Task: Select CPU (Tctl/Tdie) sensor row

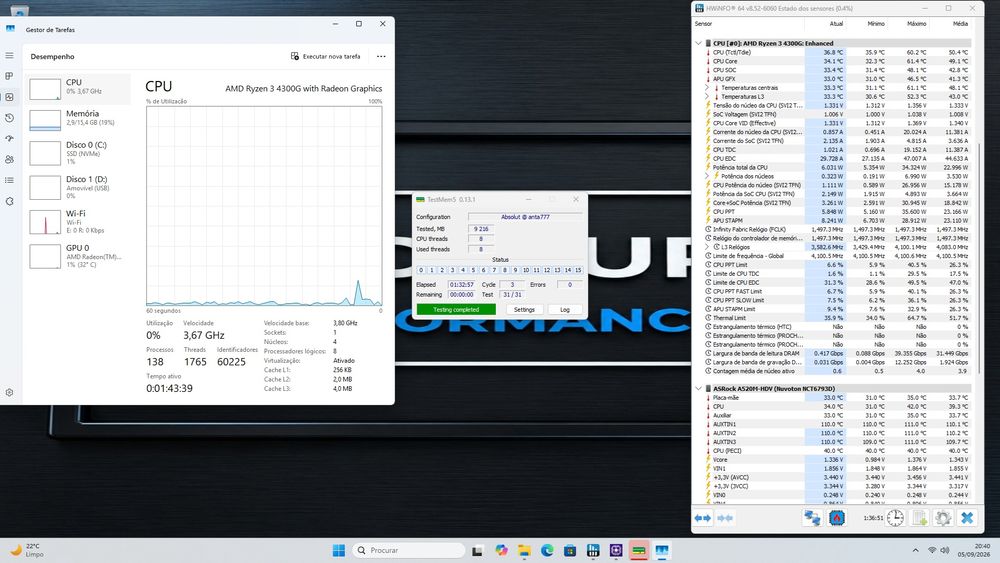Action: pos(837,52)
